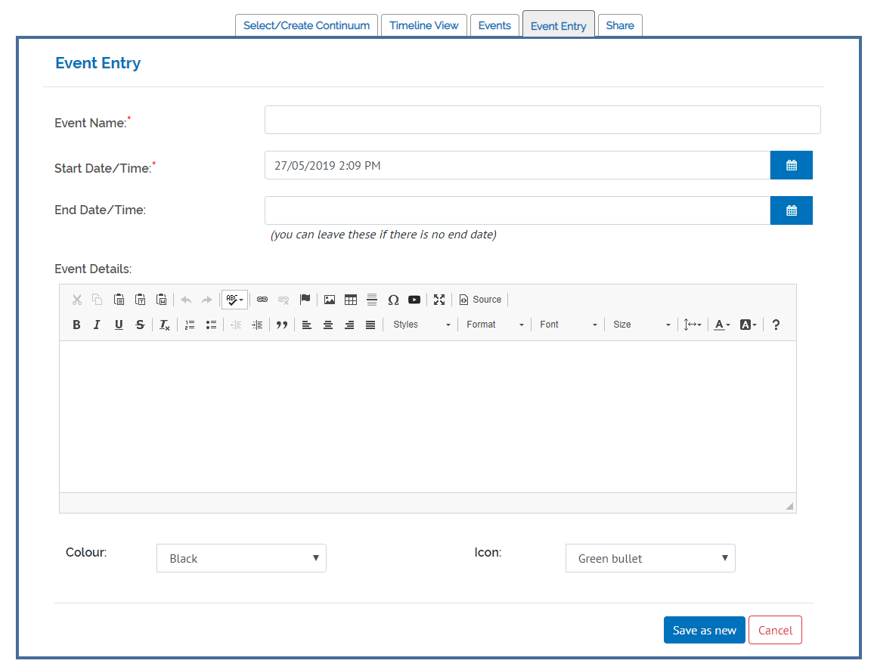
Task: Insert a block quote
Action: pos(282,325)
